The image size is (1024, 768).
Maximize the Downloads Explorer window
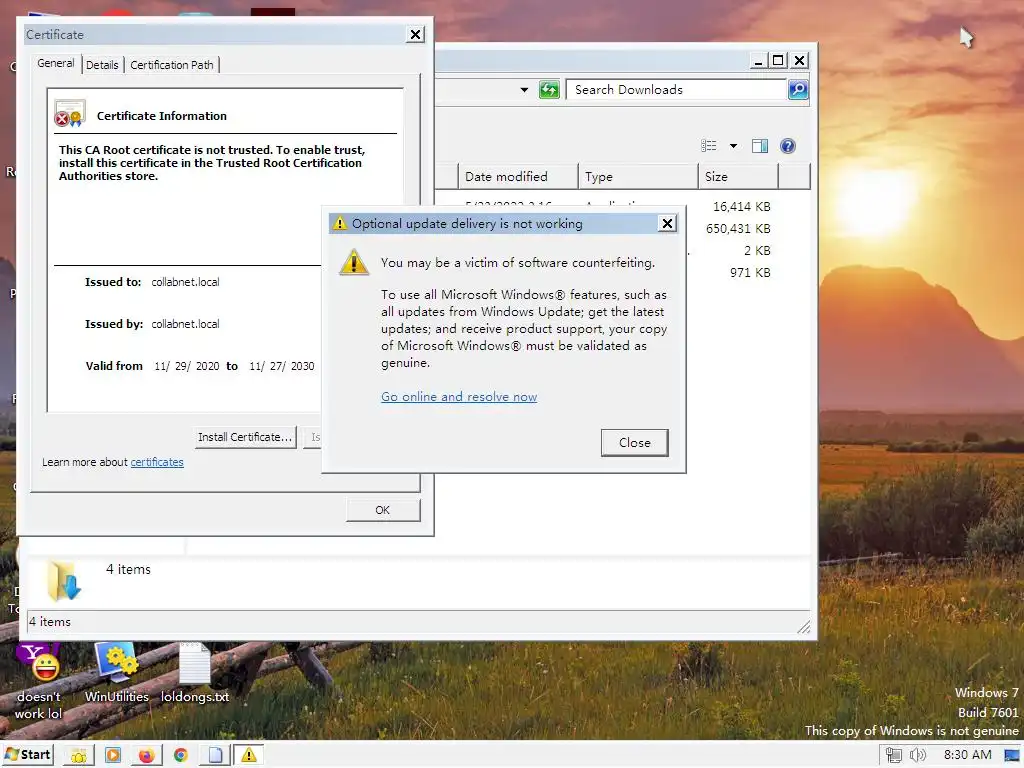(x=778, y=61)
